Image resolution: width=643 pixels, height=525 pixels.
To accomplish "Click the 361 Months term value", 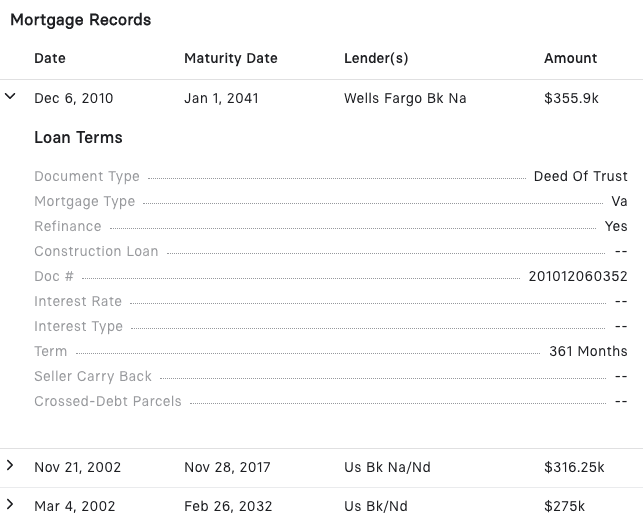I will click(x=588, y=351).
